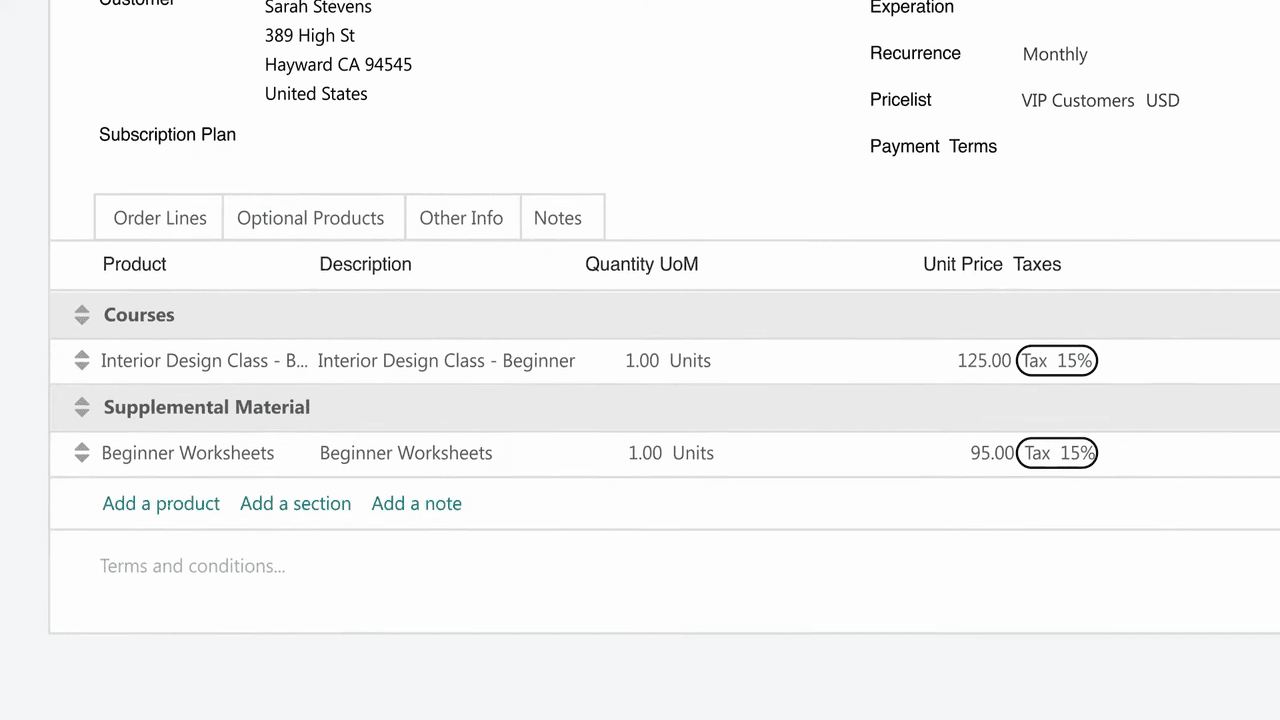This screenshot has height=720, width=1280.
Task: Click Add a section link
Action: pyautogui.click(x=295, y=504)
